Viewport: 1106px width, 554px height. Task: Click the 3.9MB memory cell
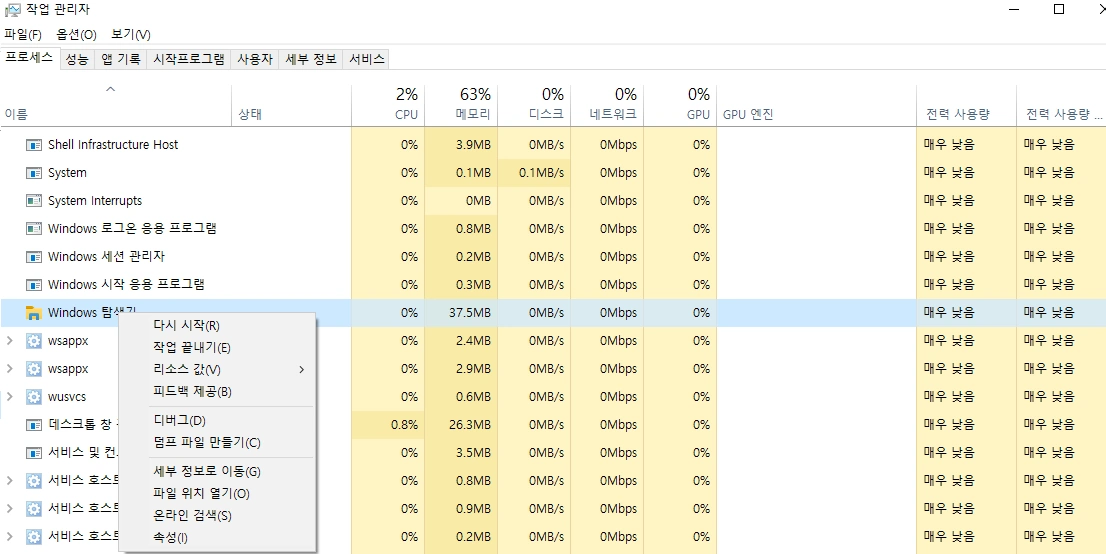tap(461, 145)
